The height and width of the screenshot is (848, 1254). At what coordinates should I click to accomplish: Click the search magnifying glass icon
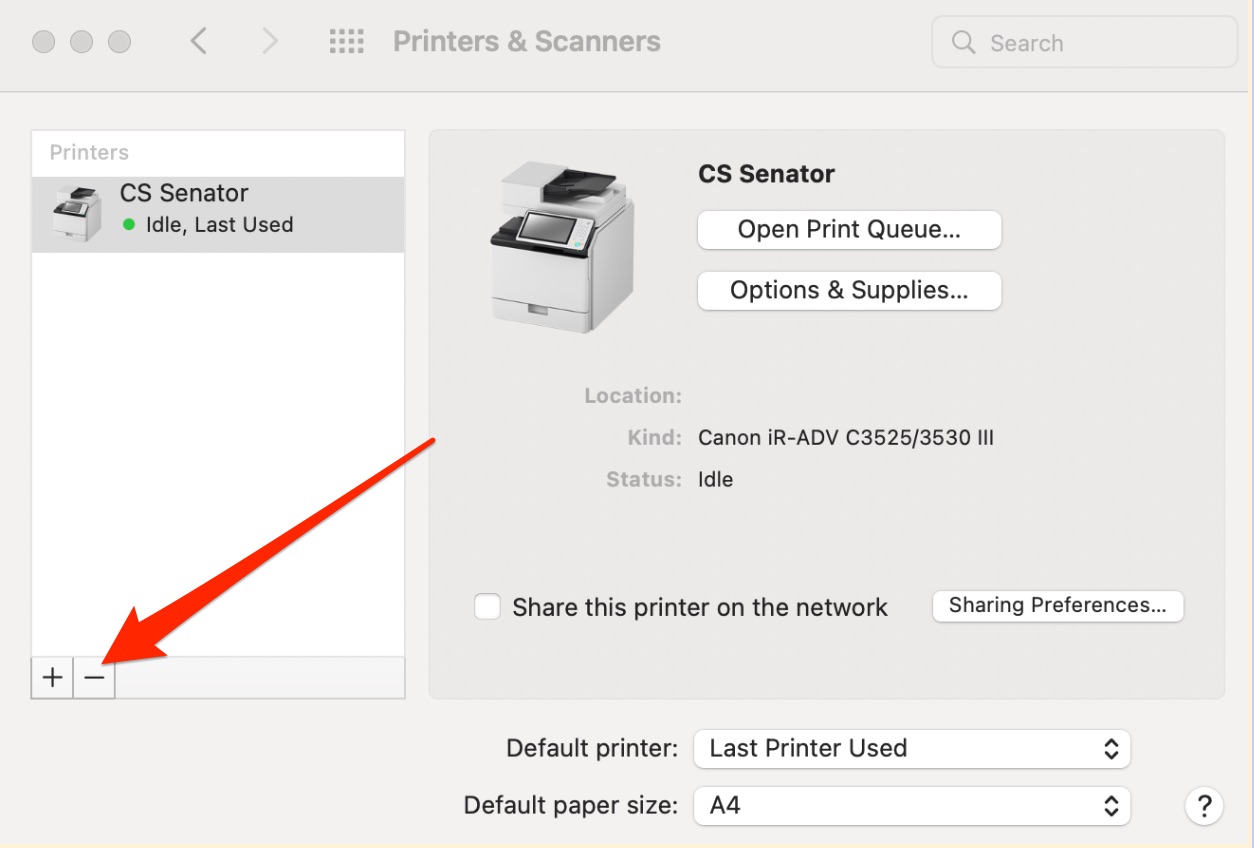pyautogui.click(x=963, y=42)
